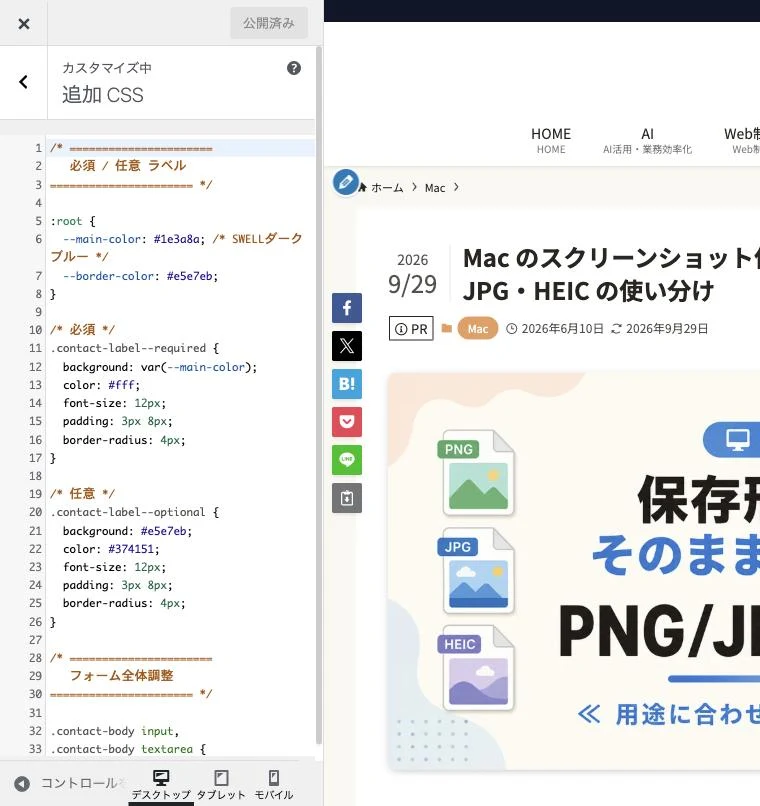The height and width of the screenshot is (806, 760).
Task: Open the orange Mac category tag
Action: pos(477,328)
